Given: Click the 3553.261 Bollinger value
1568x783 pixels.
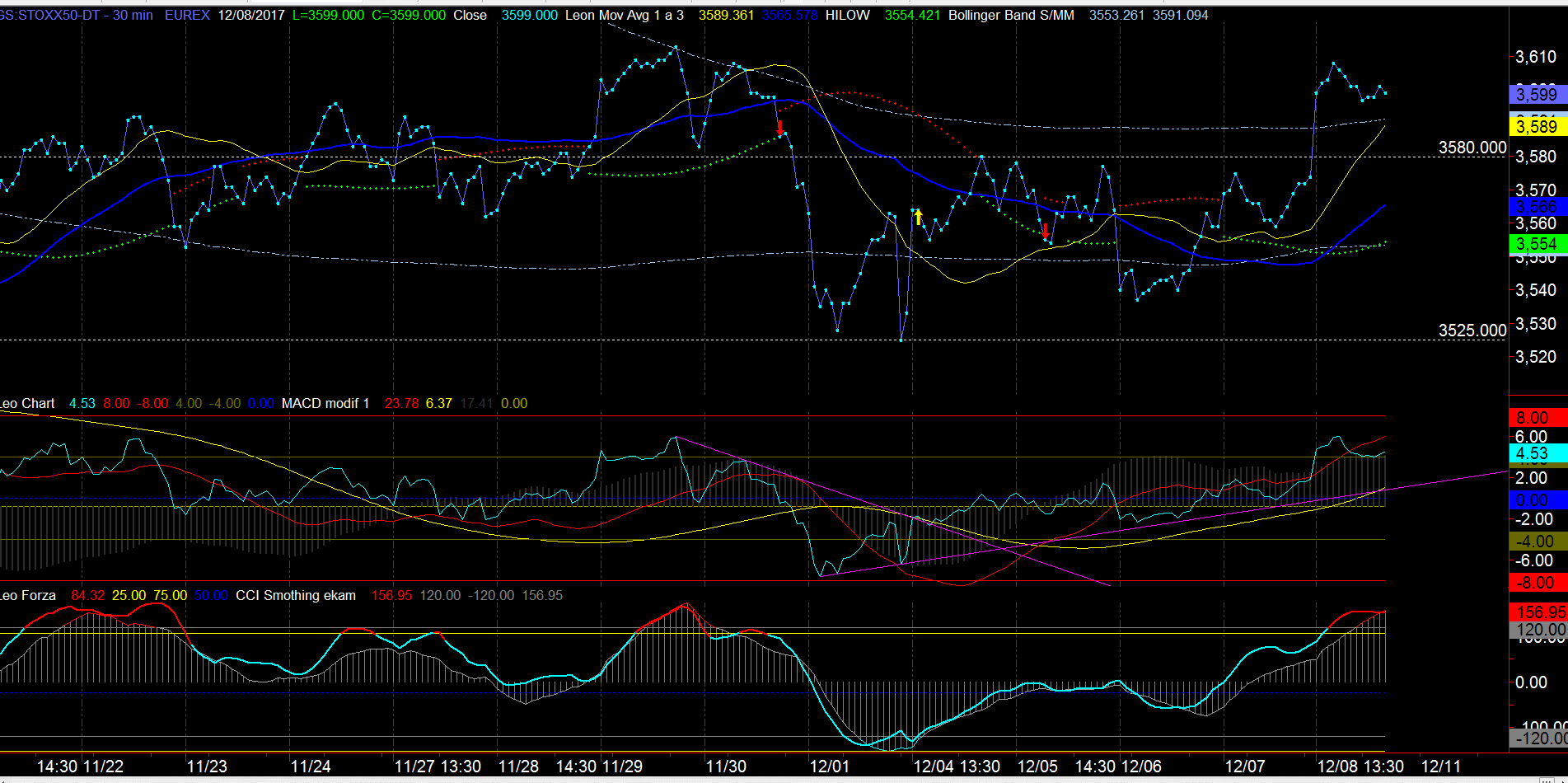Looking at the screenshot, I should coord(1116,15).
